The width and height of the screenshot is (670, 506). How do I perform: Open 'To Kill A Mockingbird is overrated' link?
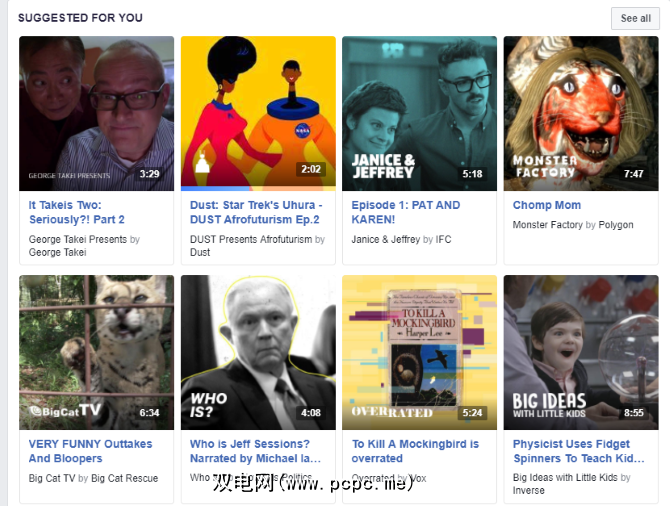[415, 451]
